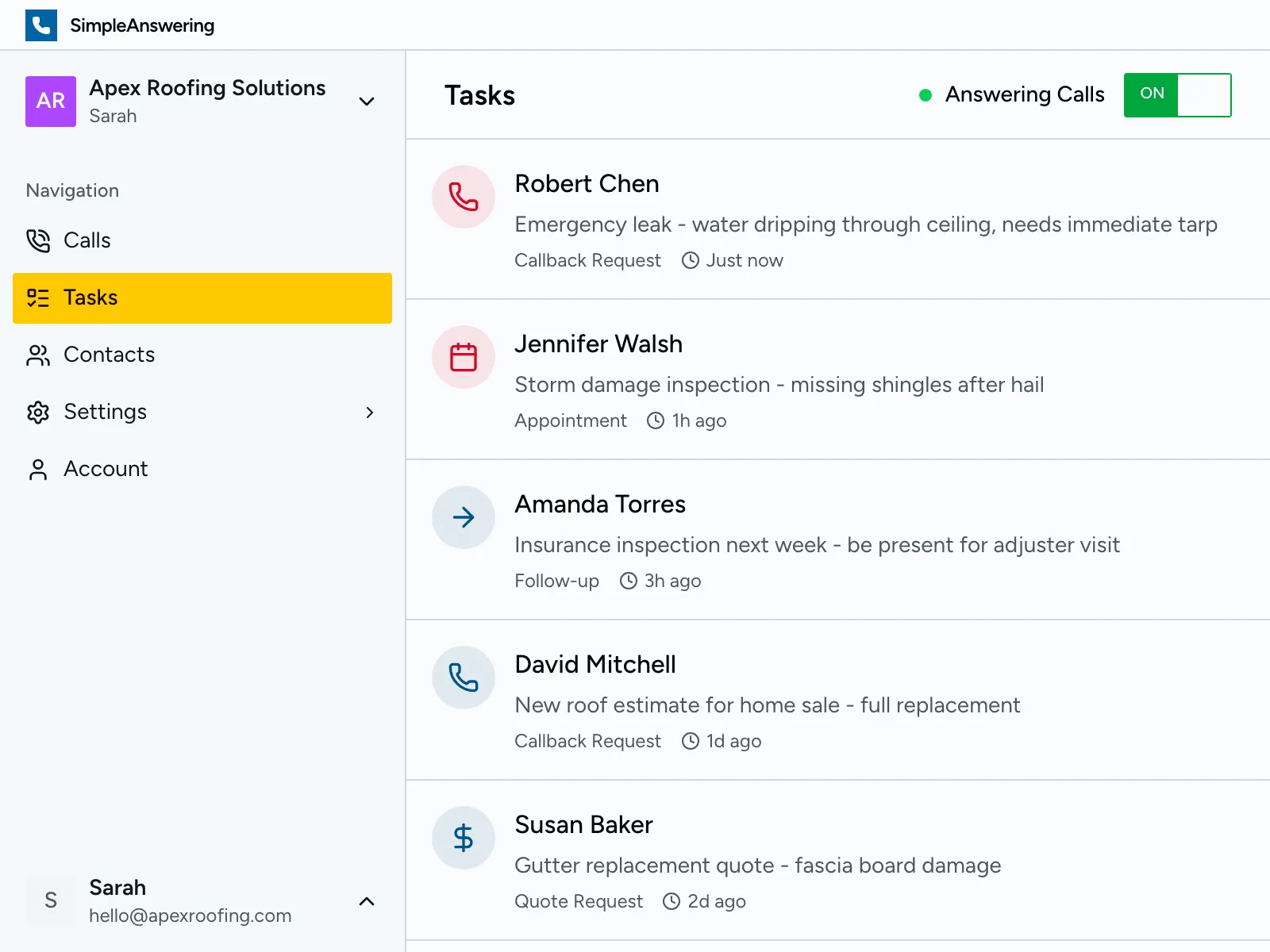The width and height of the screenshot is (1270, 952).
Task: Select Amanda Torres insurance inspection description
Action: (817, 545)
